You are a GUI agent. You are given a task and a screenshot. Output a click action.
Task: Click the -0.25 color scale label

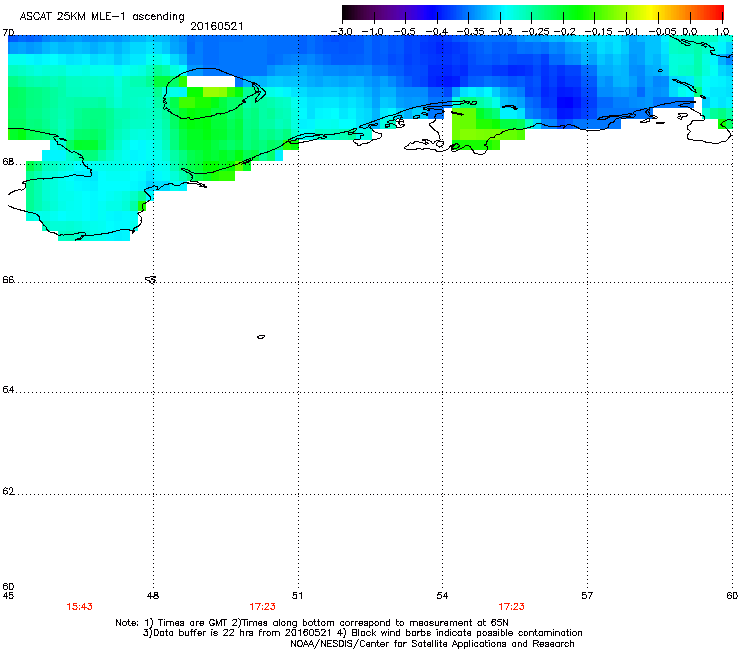point(535,32)
